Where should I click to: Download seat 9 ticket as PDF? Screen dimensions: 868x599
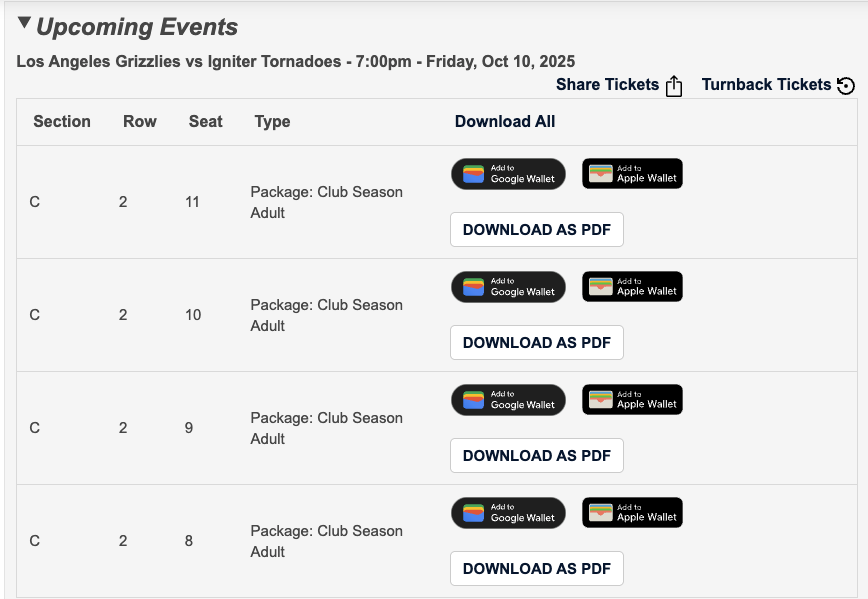point(537,456)
